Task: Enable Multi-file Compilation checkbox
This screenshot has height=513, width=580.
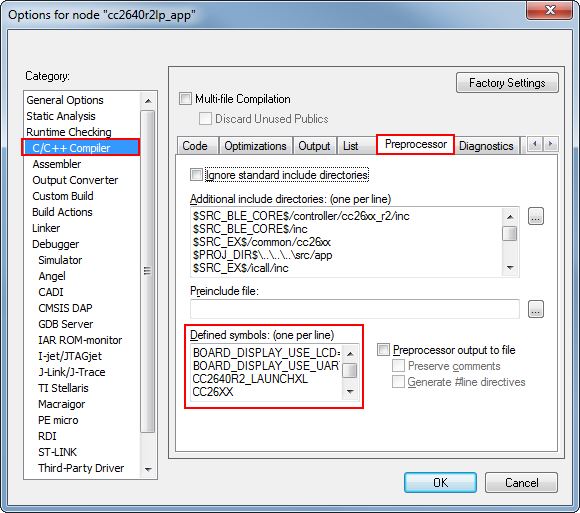Action: tap(185, 99)
